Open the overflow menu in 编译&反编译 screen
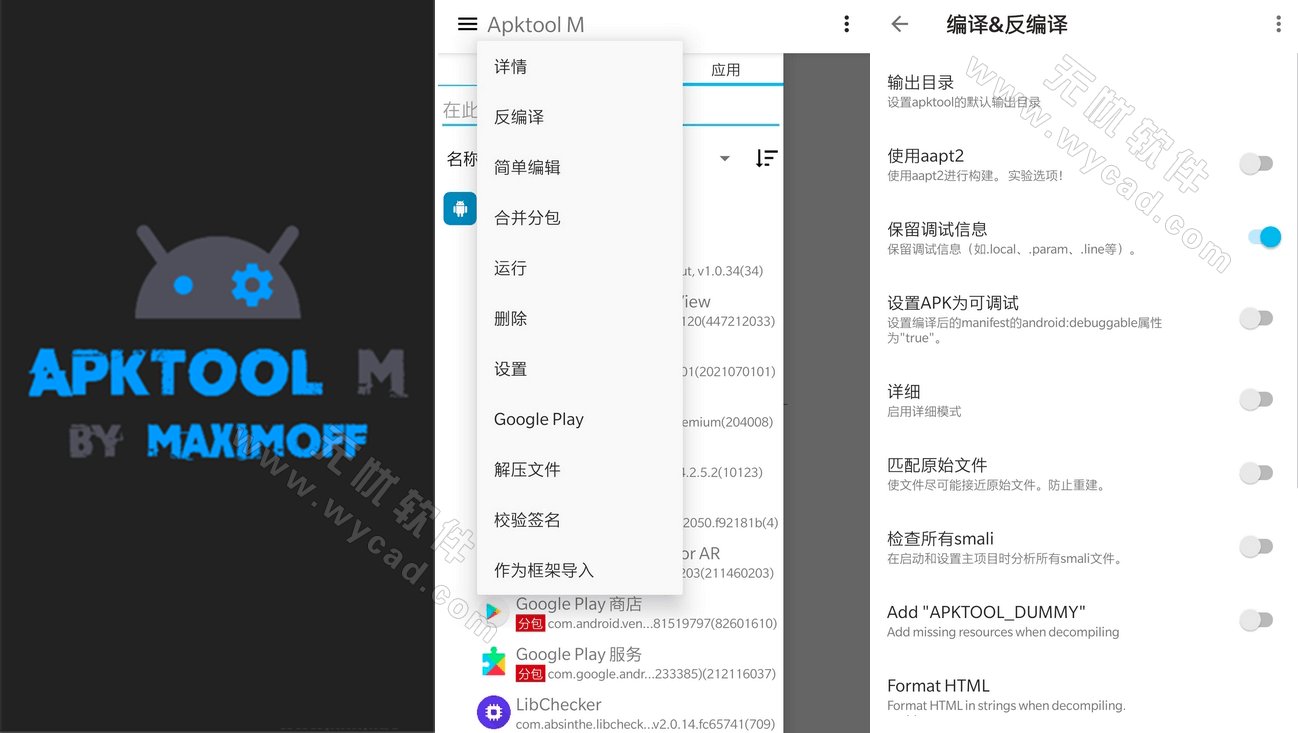 point(1278,24)
